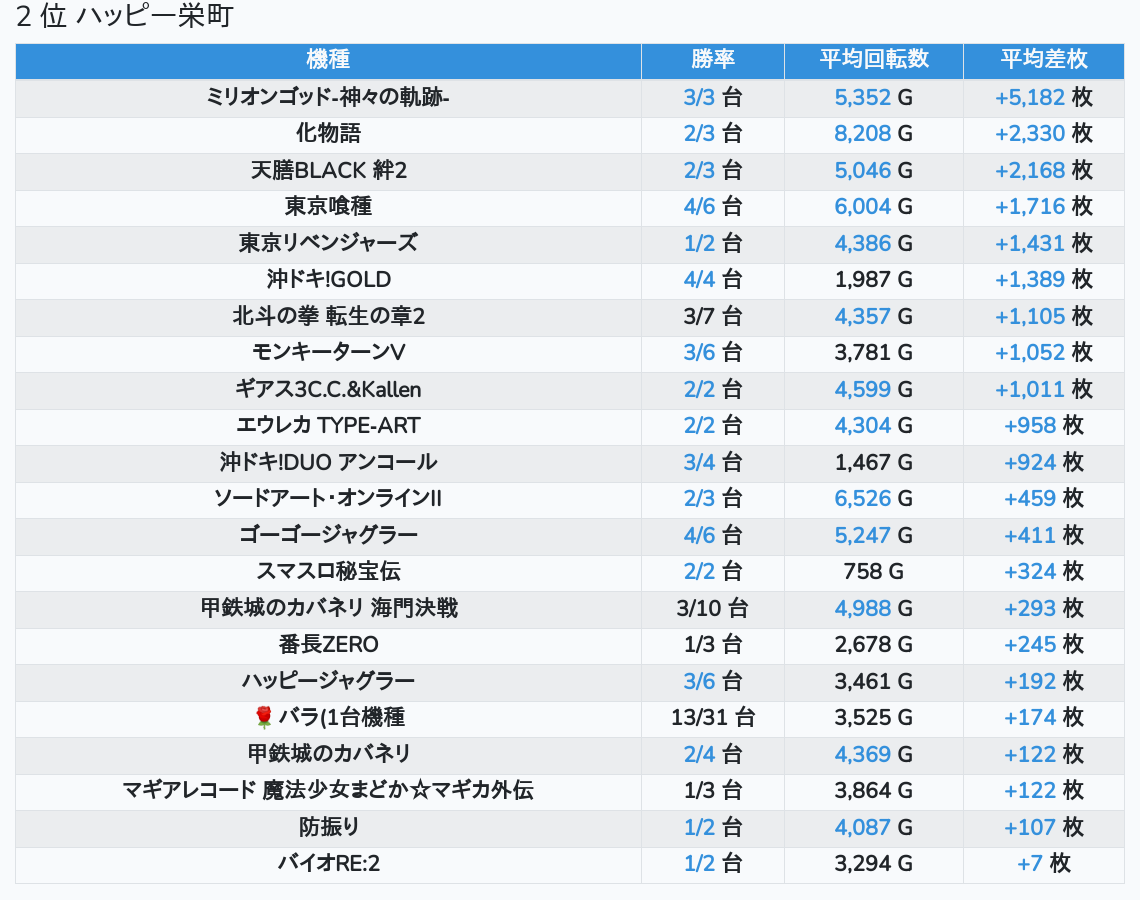
Task: Select the 沖ドキ!DUO アンコール machine name
Action: click(x=328, y=462)
